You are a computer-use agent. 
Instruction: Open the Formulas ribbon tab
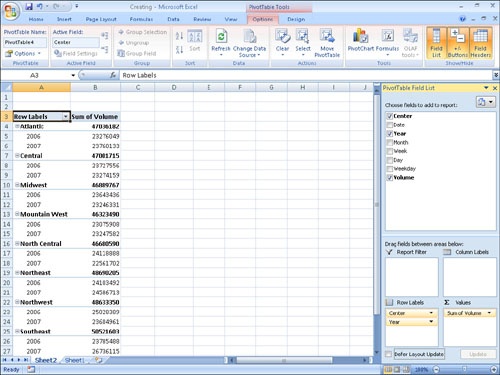tap(141, 19)
